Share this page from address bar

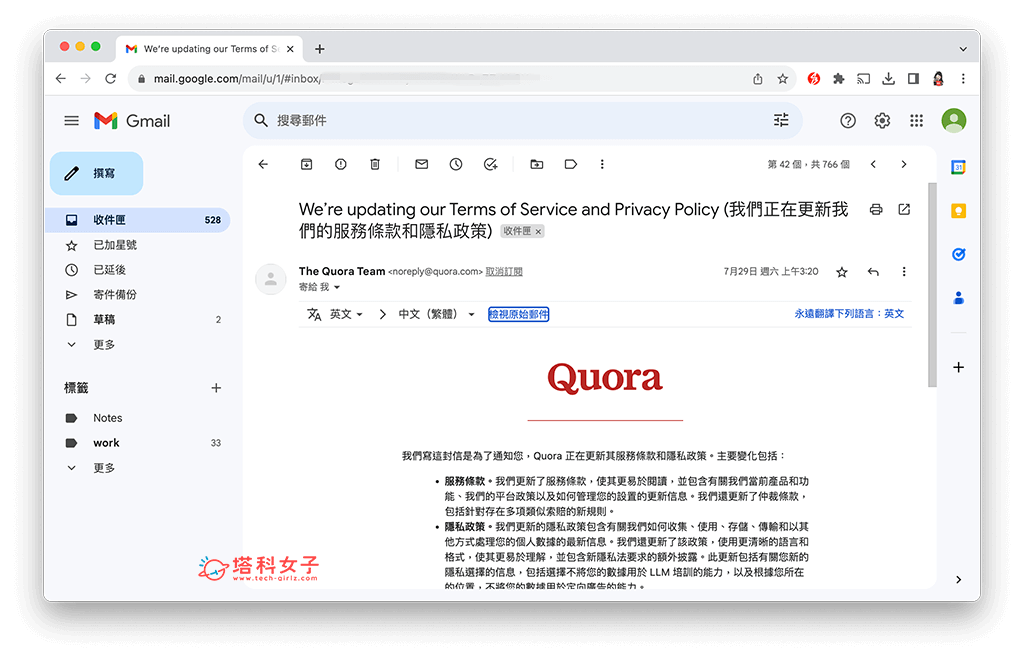tap(758, 79)
